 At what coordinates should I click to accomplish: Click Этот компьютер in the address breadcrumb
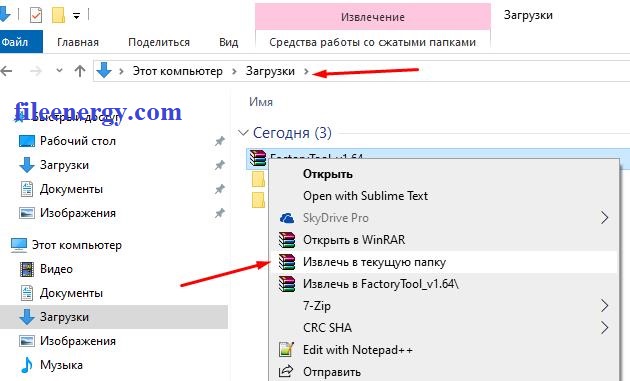[x=178, y=71]
